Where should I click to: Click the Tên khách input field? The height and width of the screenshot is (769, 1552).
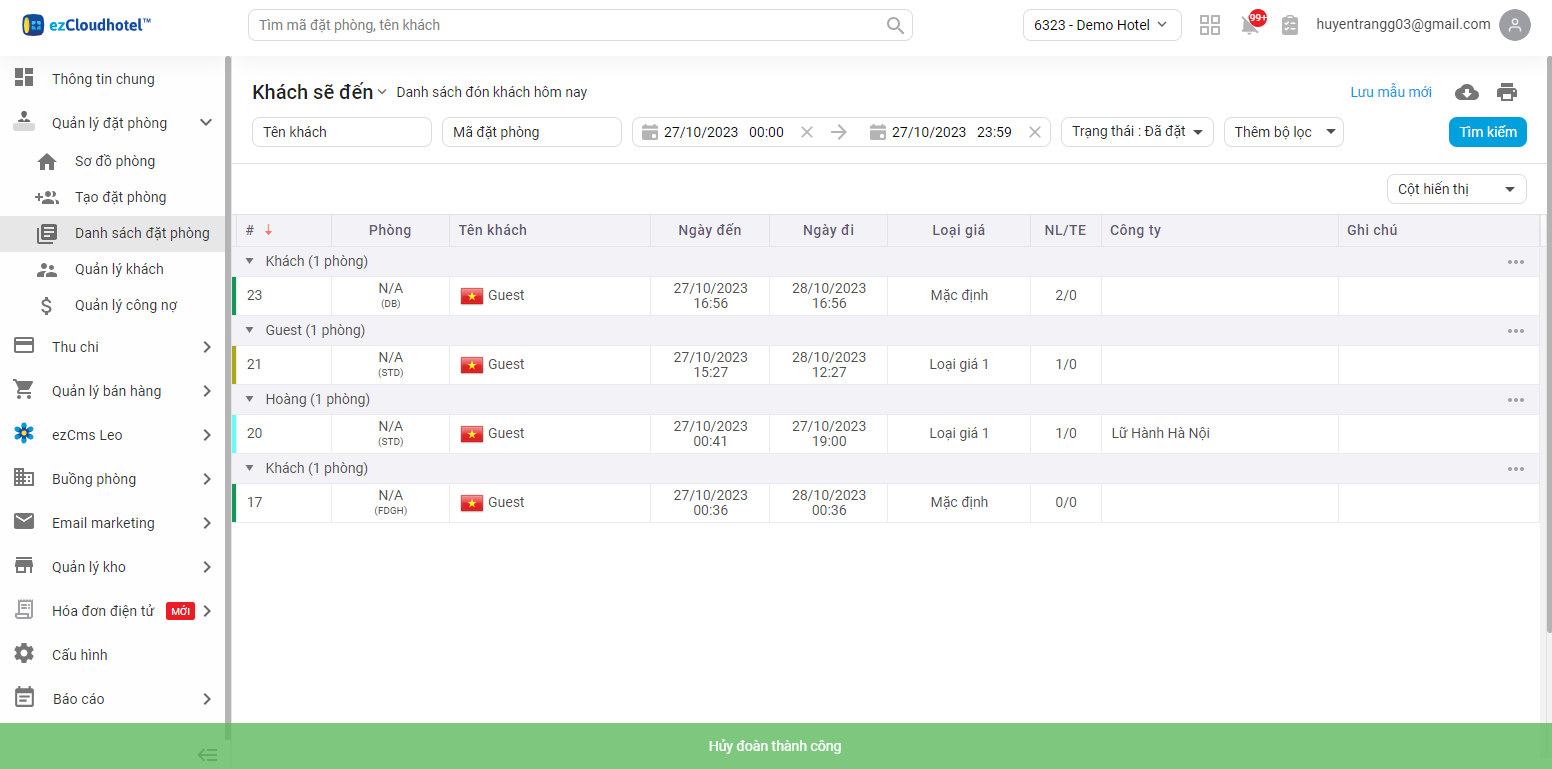[341, 132]
